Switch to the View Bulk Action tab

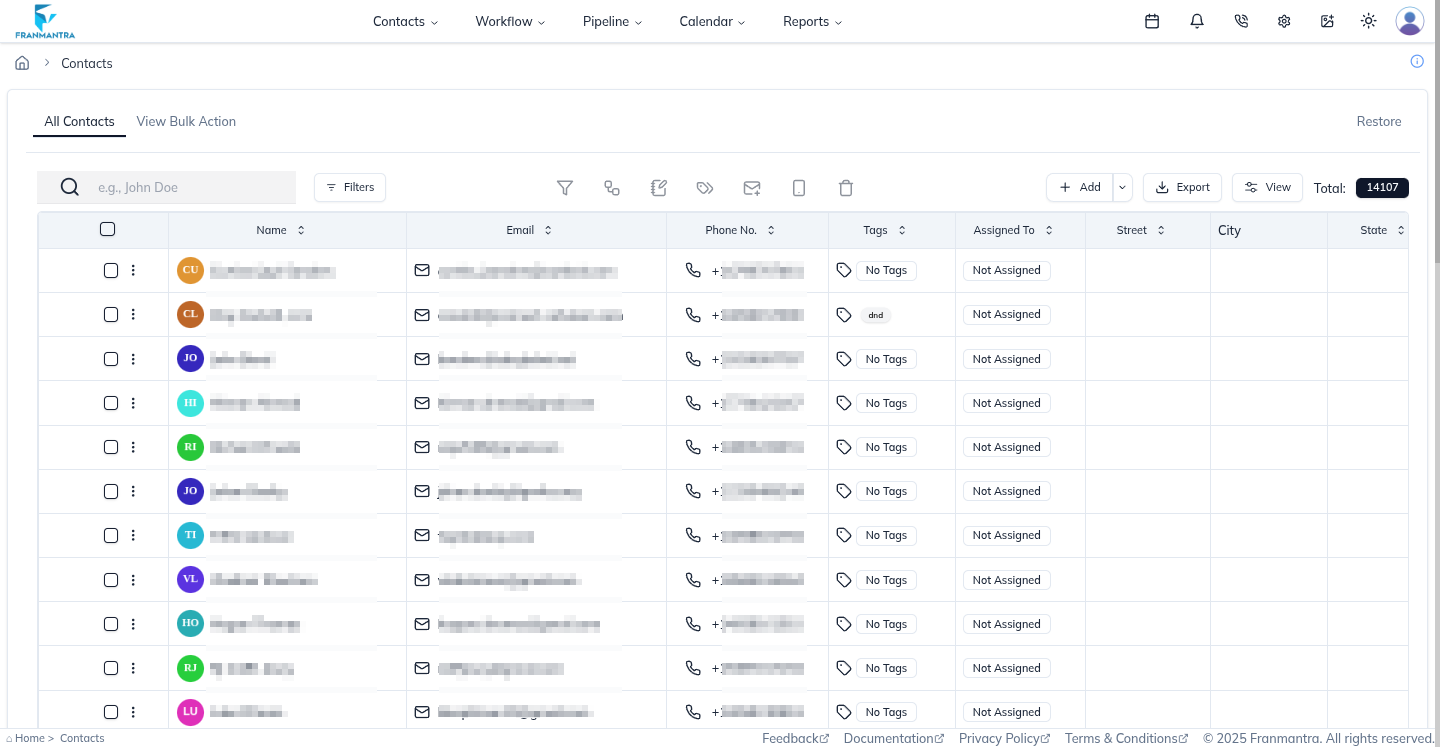[186, 121]
